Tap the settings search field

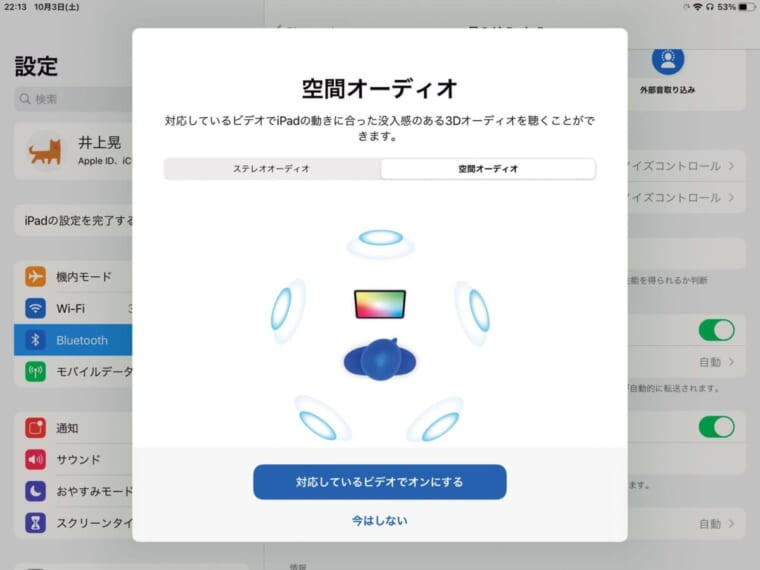click(73, 99)
